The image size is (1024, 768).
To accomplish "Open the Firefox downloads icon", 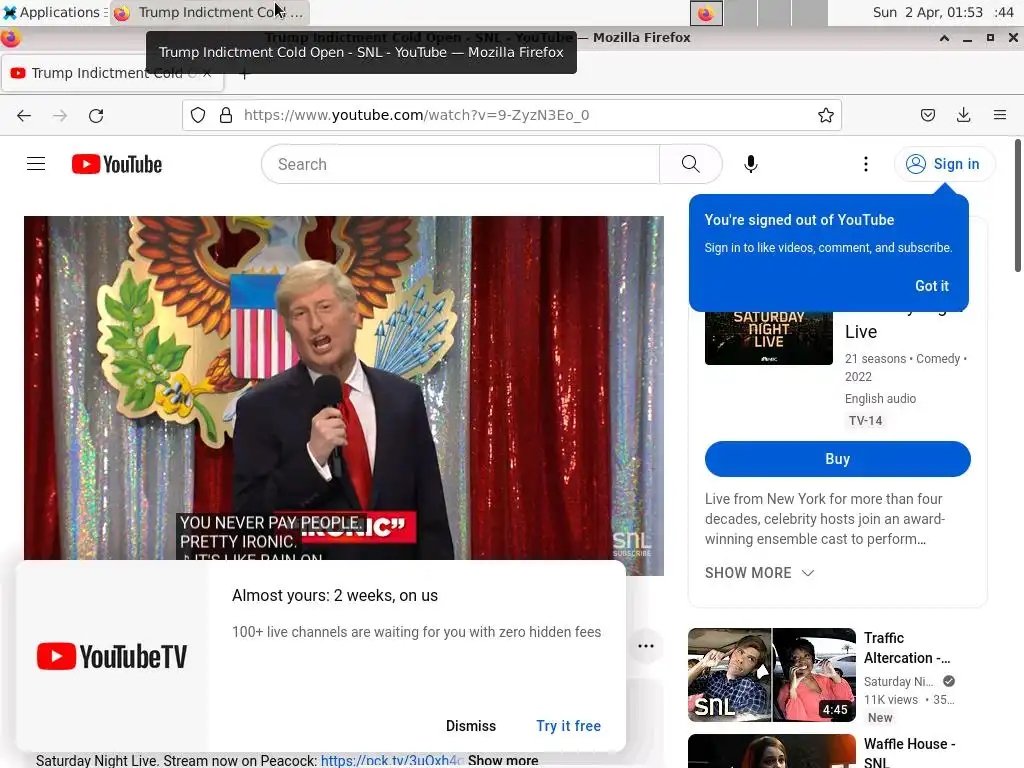I will tap(963, 115).
